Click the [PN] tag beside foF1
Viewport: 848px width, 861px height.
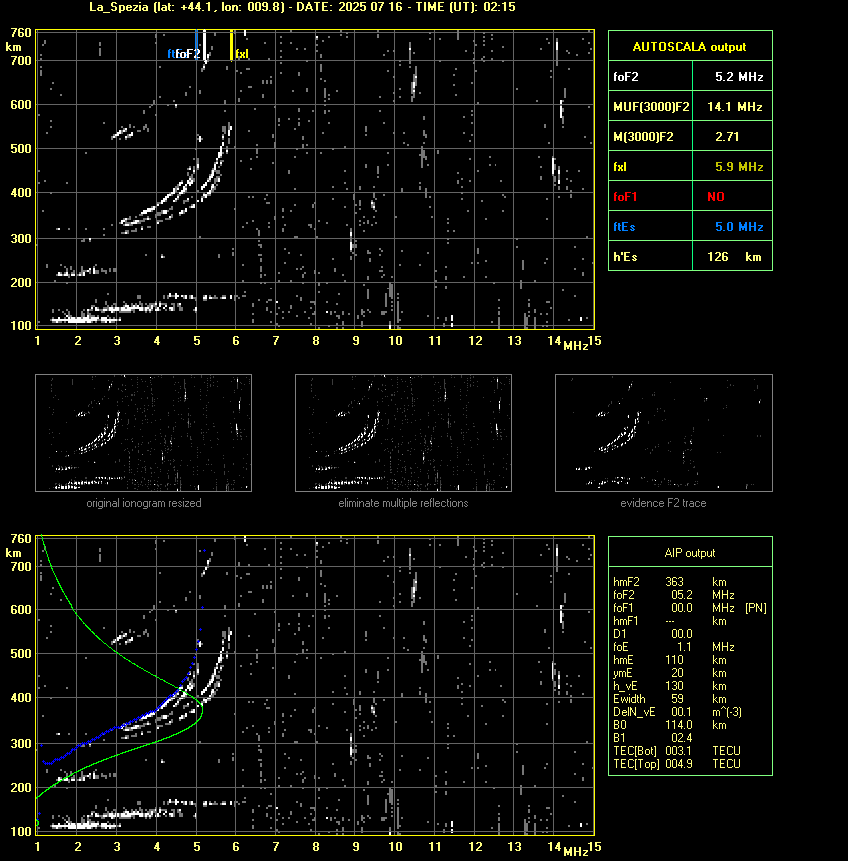click(756, 608)
